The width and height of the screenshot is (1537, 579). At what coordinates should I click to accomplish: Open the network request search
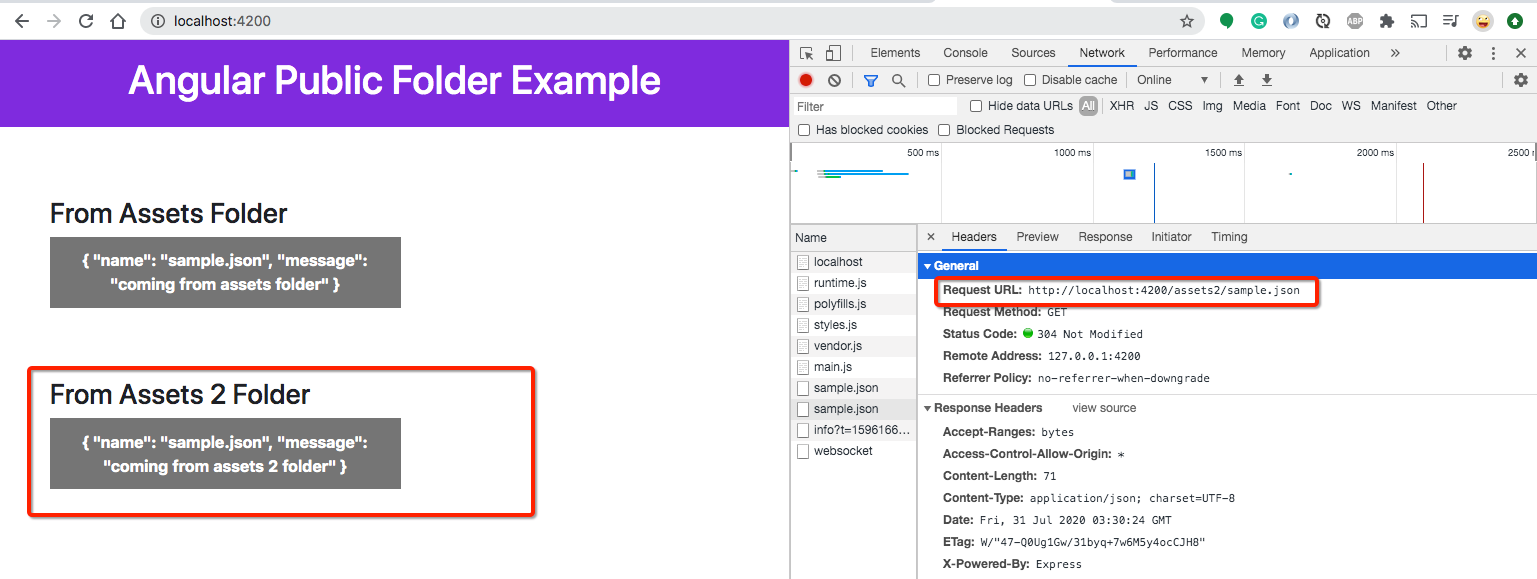click(896, 79)
